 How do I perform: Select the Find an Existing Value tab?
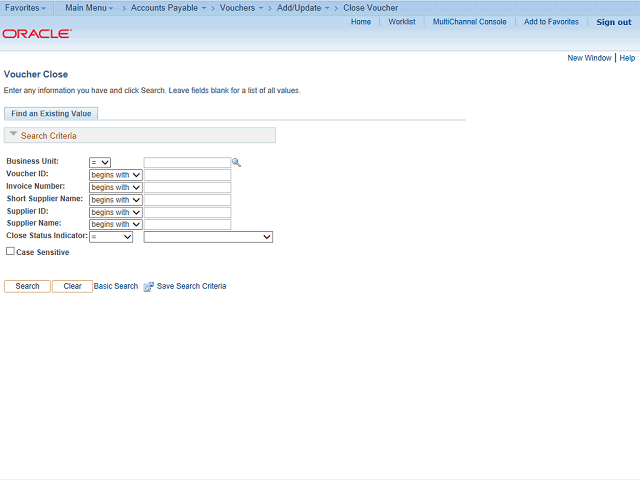coord(51,113)
